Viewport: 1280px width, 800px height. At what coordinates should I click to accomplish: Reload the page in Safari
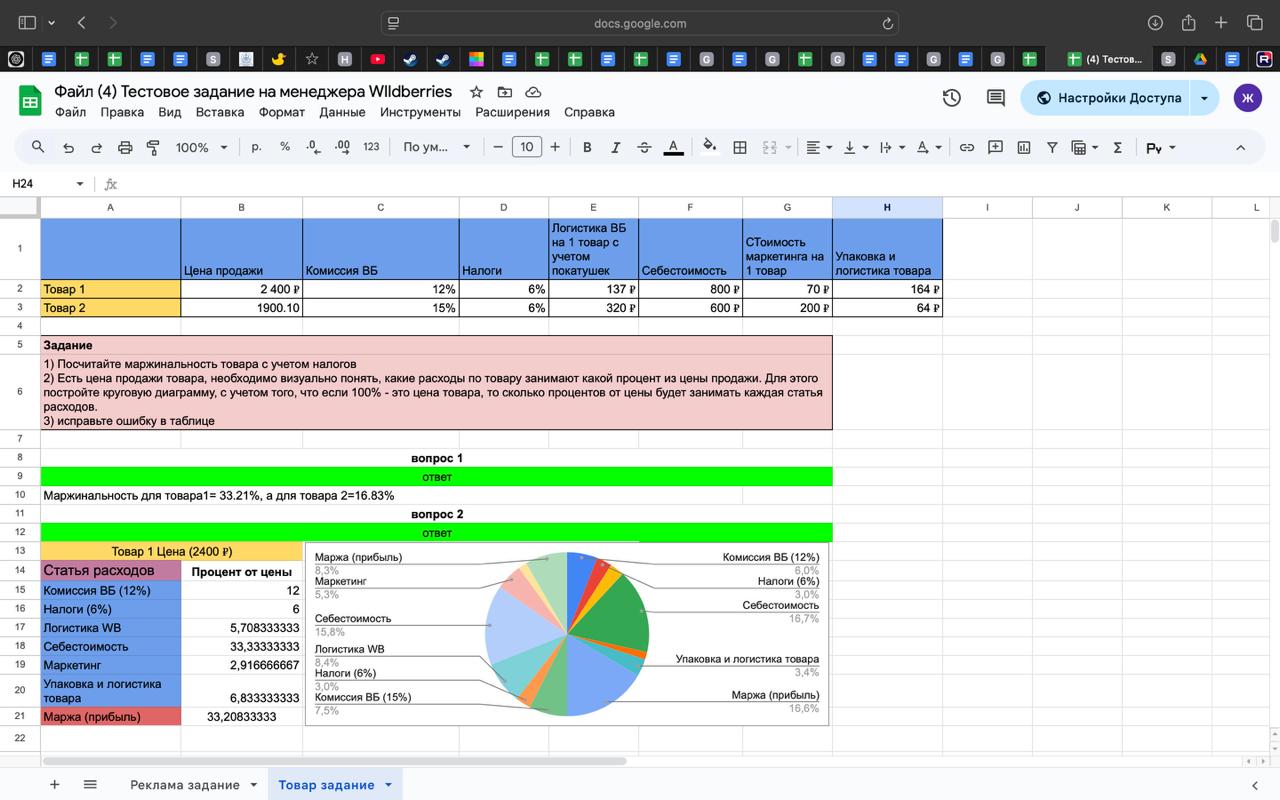pyautogui.click(x=887, y=23)
